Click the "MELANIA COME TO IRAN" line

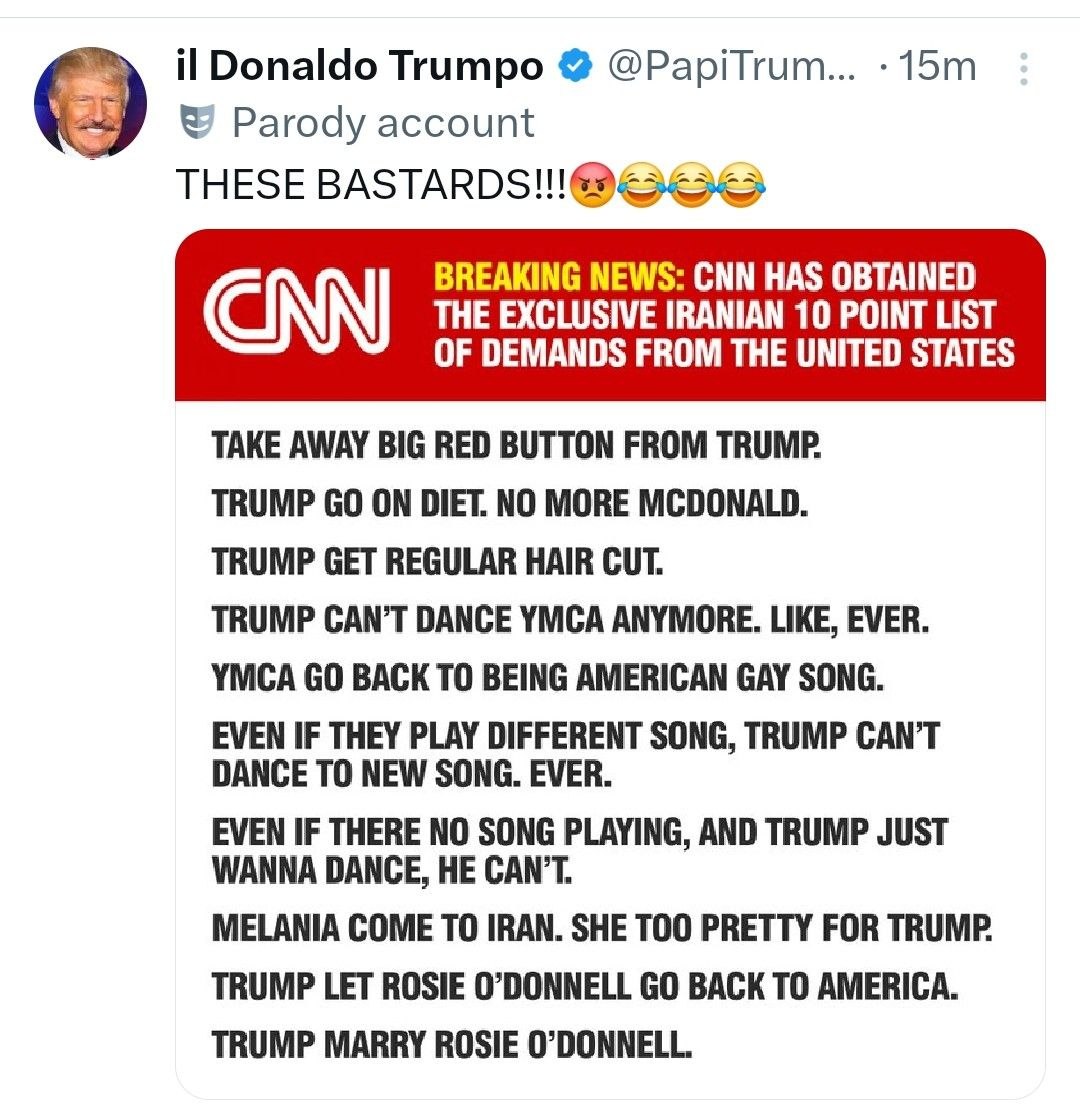pos(603,930)
